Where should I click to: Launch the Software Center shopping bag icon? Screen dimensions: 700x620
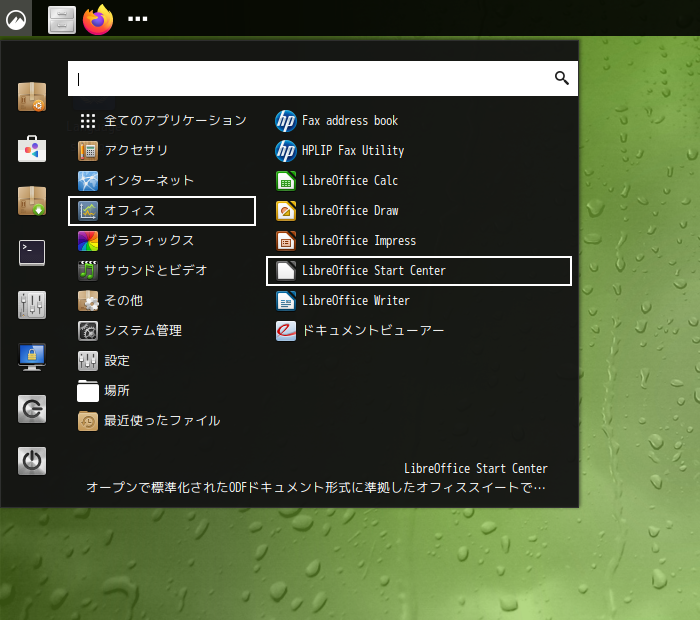(x=32, y=149)
